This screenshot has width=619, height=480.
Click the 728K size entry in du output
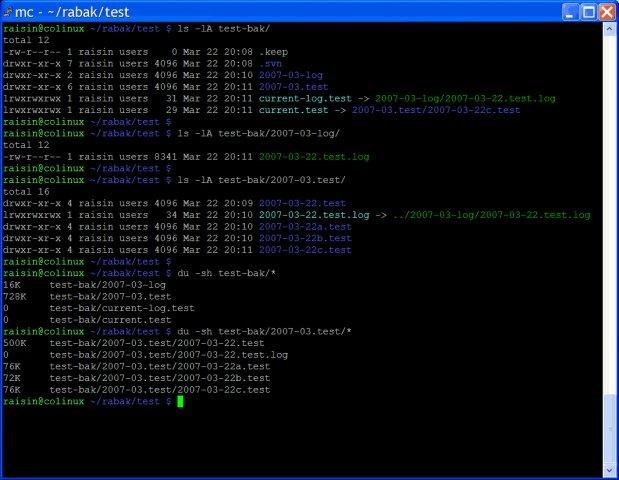pyautogui.click(x=15, y=296)
